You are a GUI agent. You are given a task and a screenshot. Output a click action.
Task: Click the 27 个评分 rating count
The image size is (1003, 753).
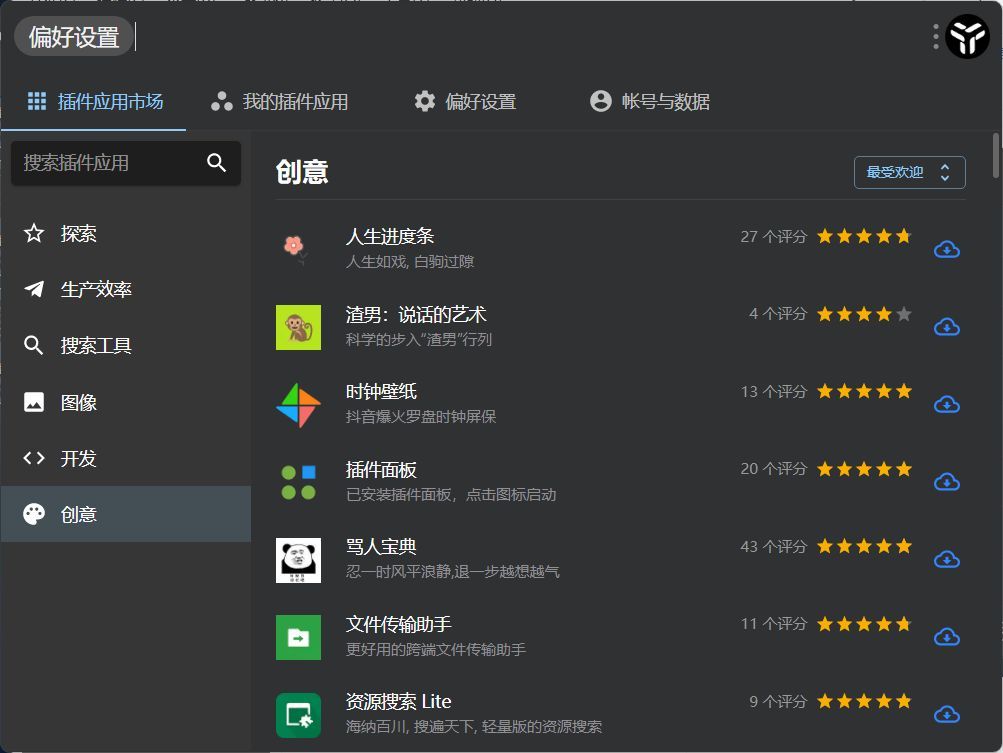(x=773, y=237)
